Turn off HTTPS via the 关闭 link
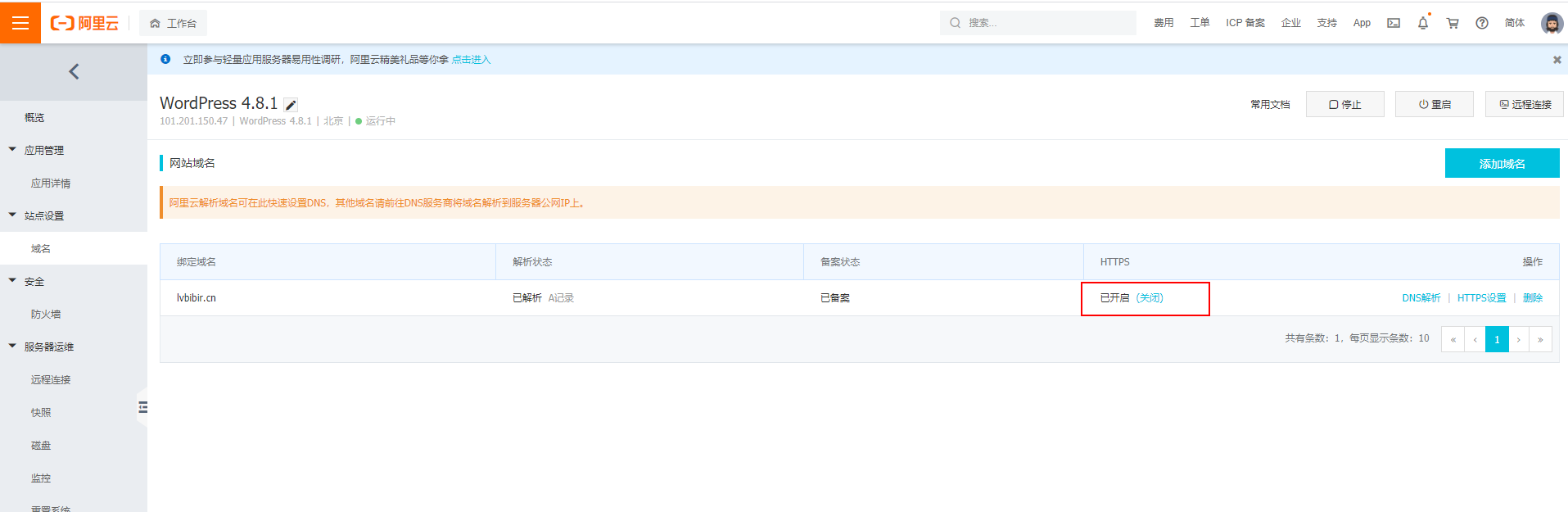1568x512 pixels. [1150, 298]
